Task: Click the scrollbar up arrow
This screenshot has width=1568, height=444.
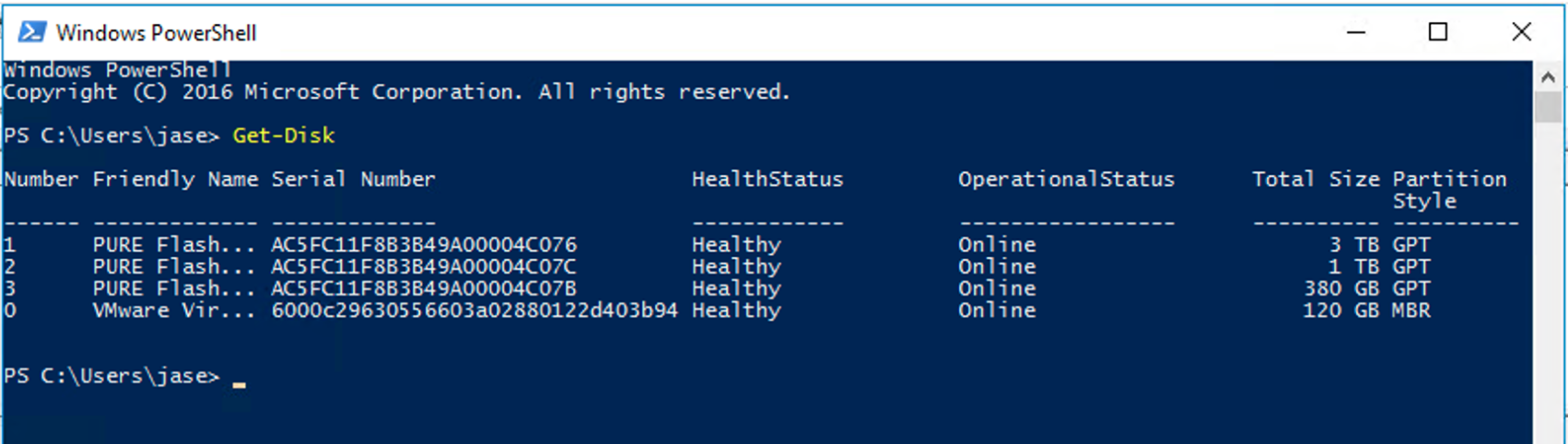Action: 1548,77
